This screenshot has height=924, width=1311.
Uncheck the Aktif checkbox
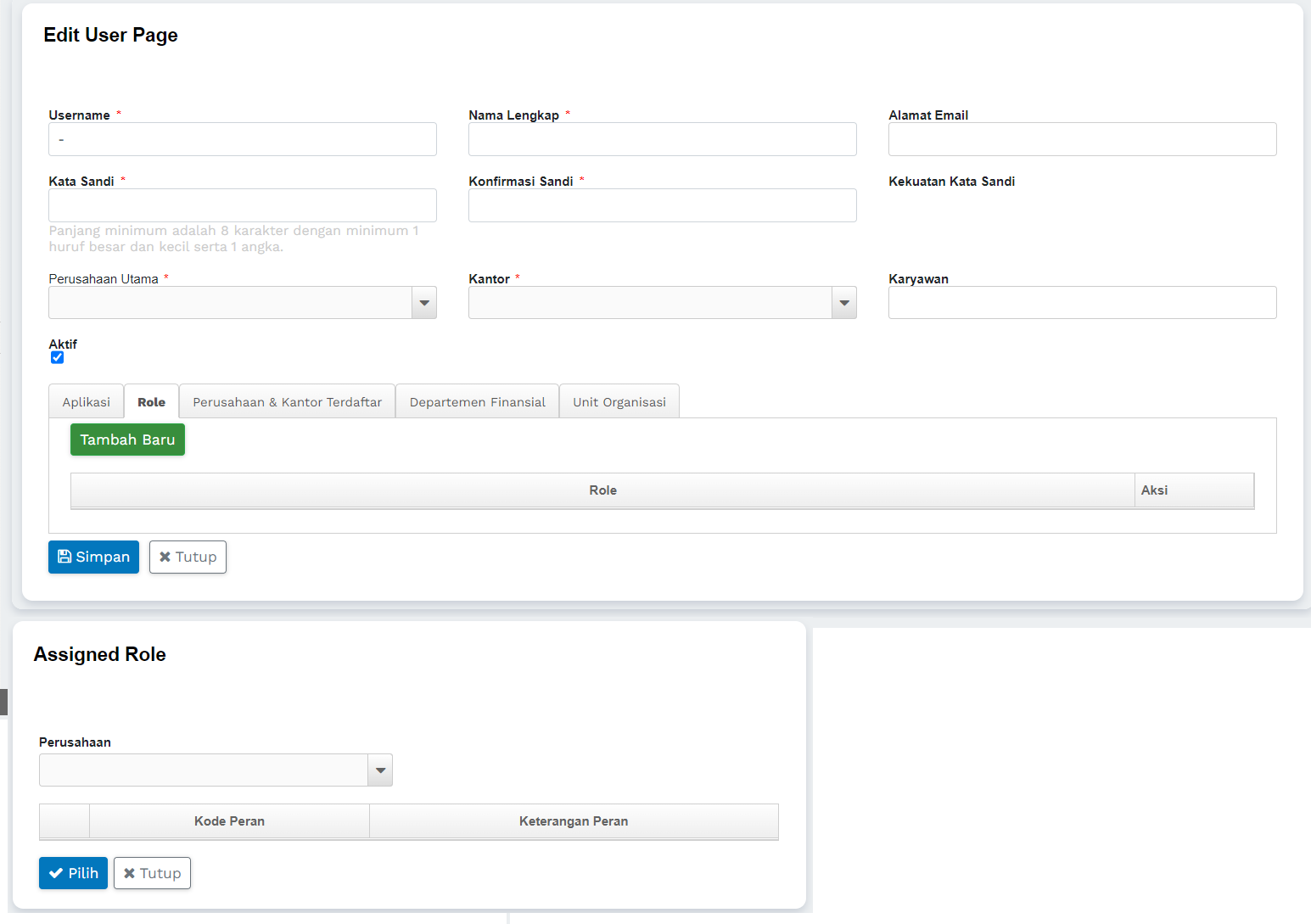[x=58, y=357]
